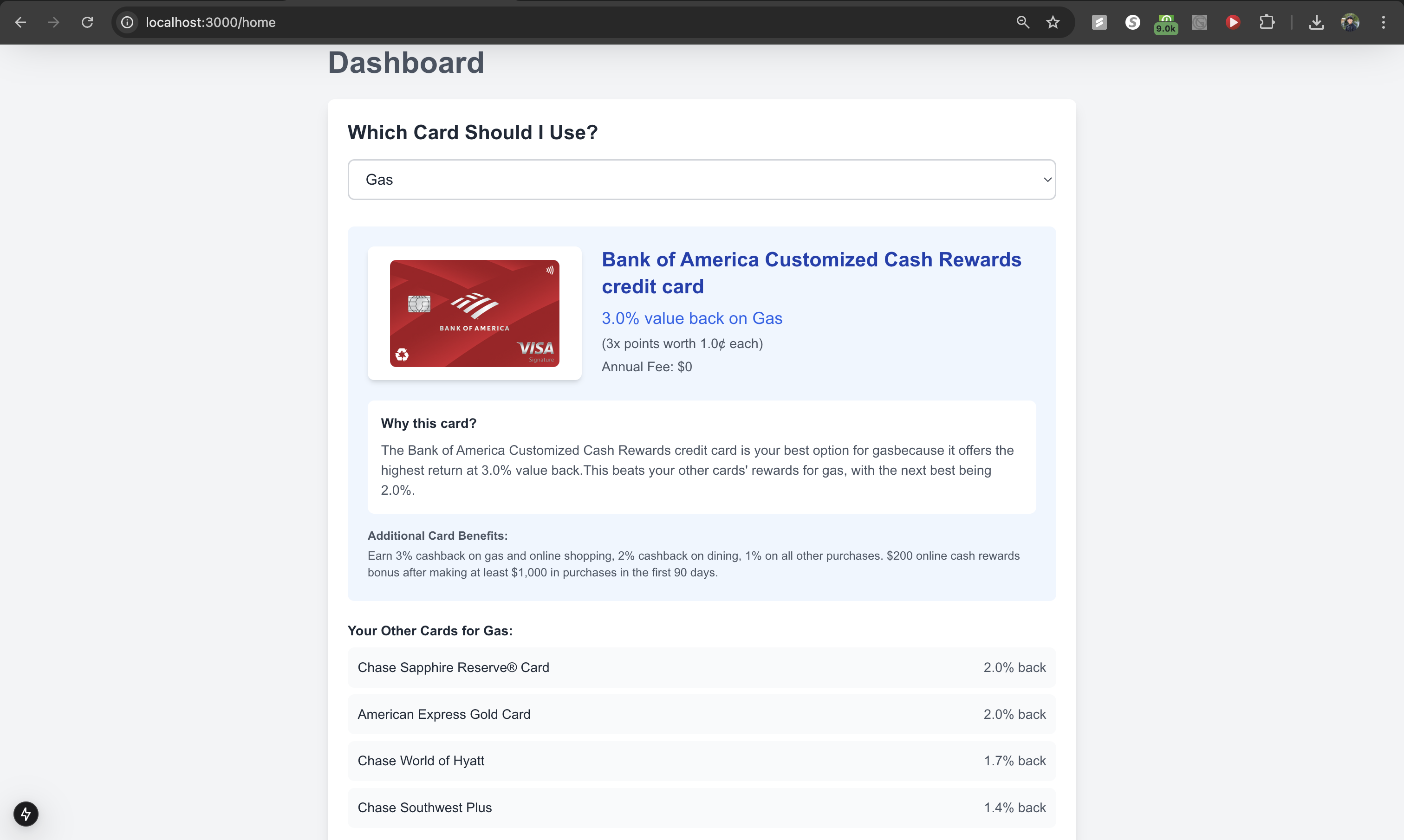1404x840 pixels.
Task: Click the Bank of America Customized Cash title
Action: point(811,273)
